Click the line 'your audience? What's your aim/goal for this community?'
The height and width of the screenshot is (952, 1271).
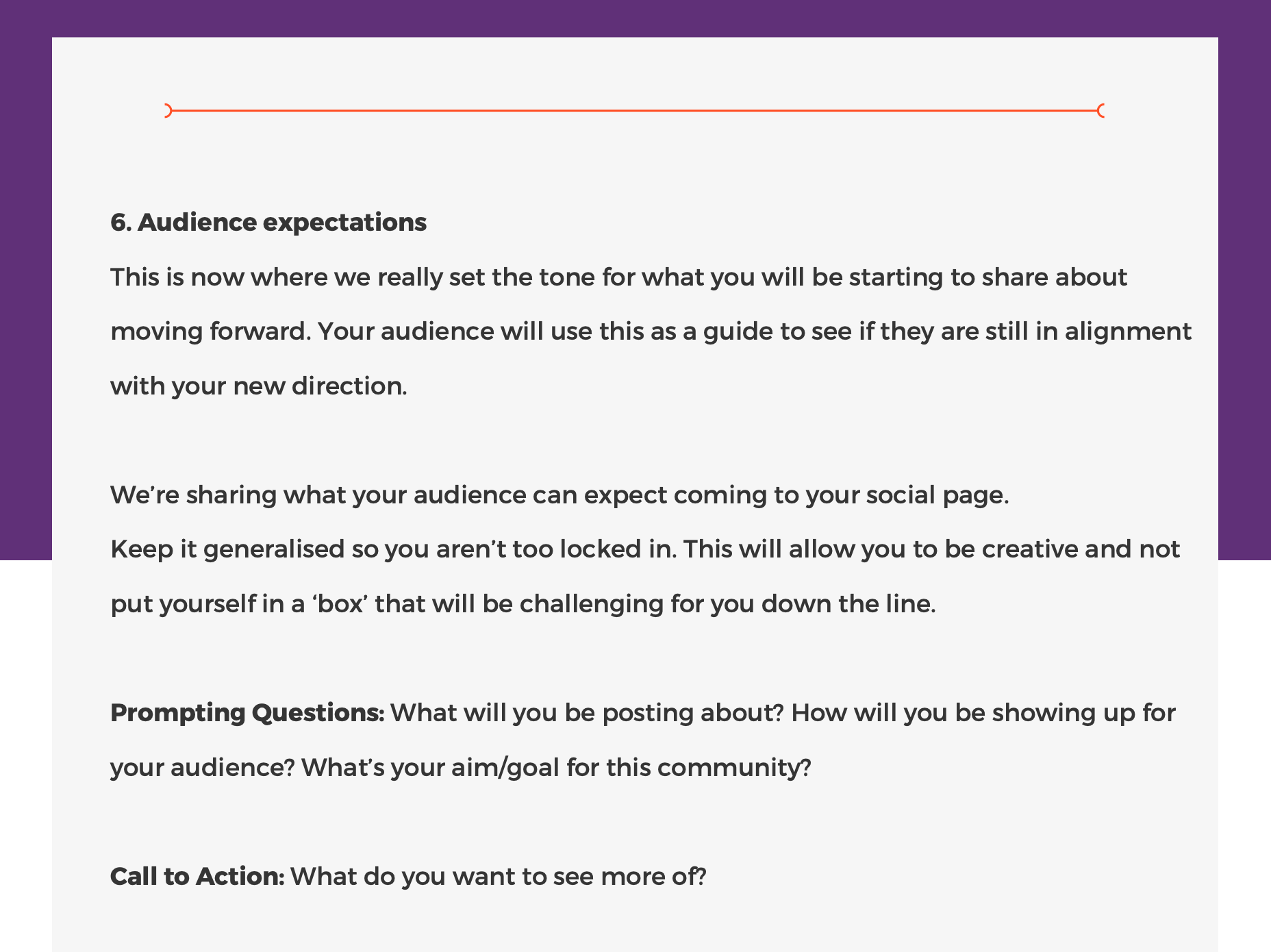(x=461, y=768)
